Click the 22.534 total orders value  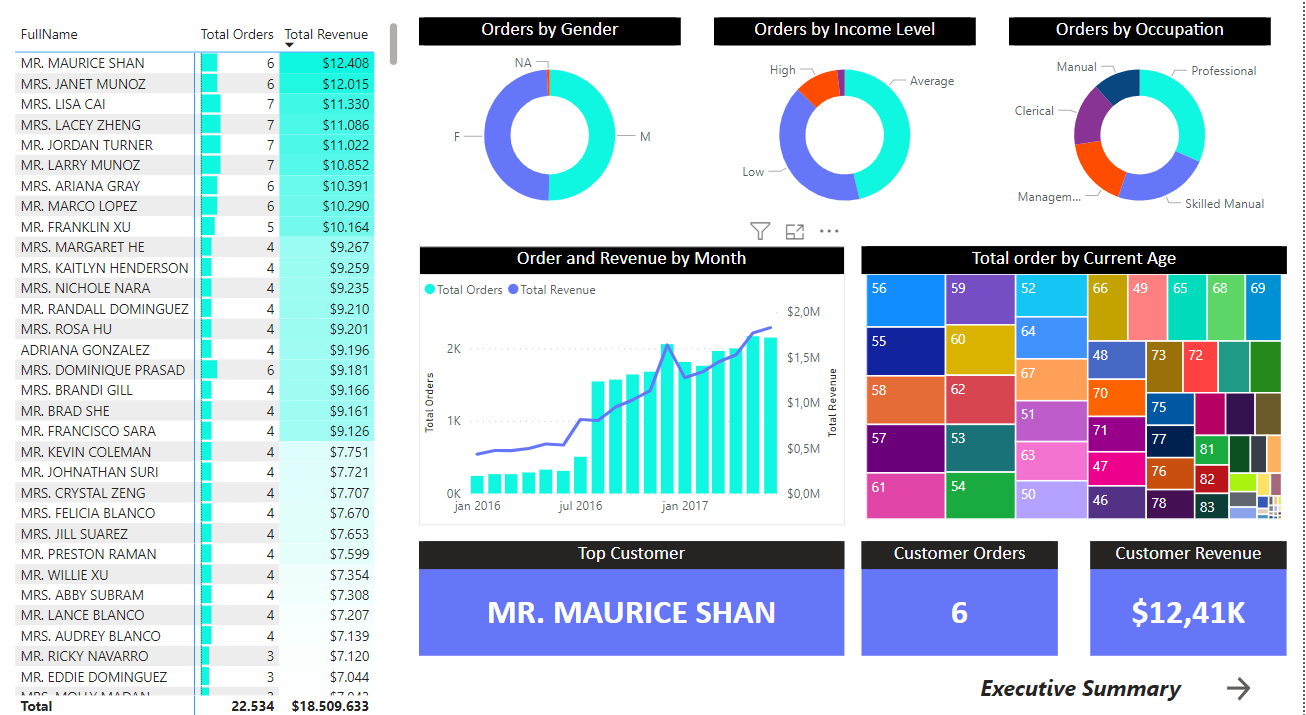[x=253, y=706]
